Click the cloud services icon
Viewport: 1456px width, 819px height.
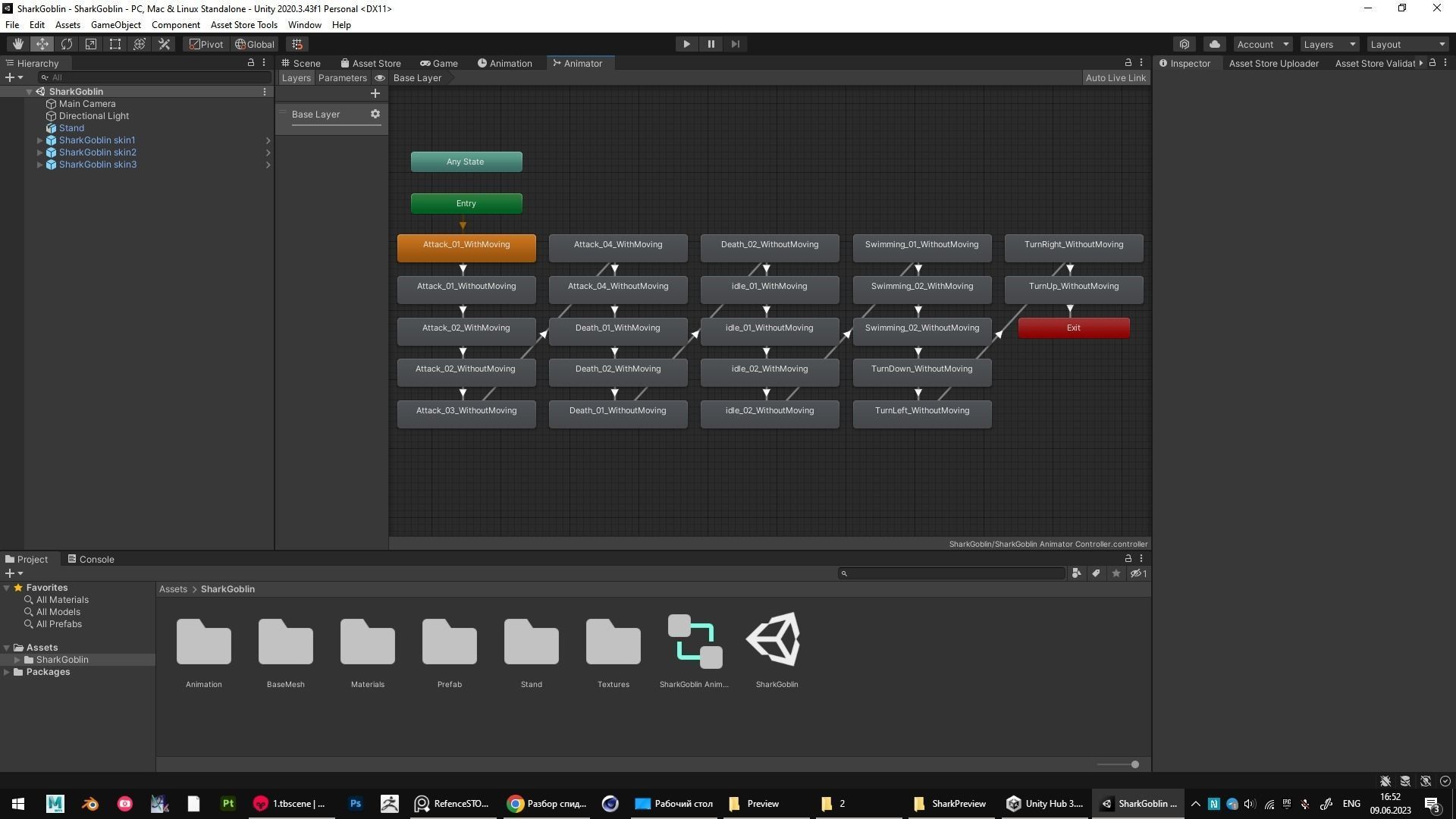click(1214, 44)
